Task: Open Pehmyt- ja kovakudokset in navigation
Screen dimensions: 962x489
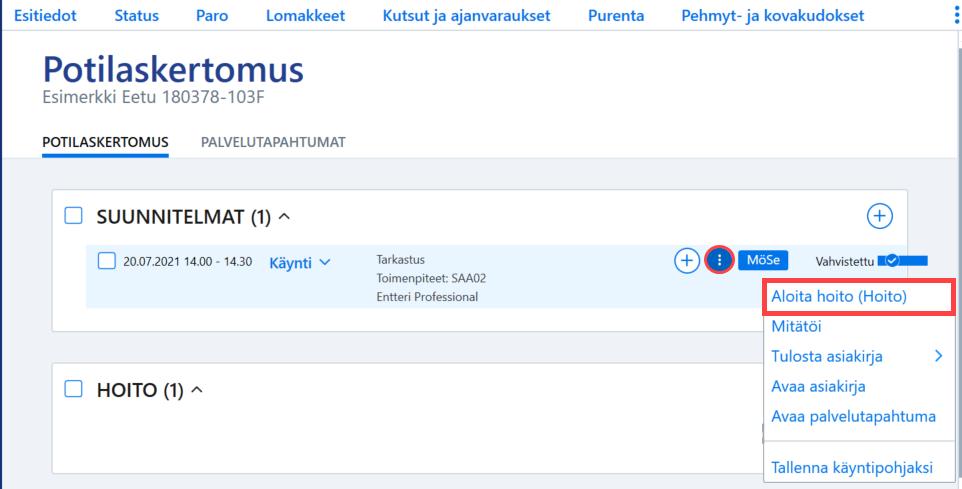Action: (773, 16)
